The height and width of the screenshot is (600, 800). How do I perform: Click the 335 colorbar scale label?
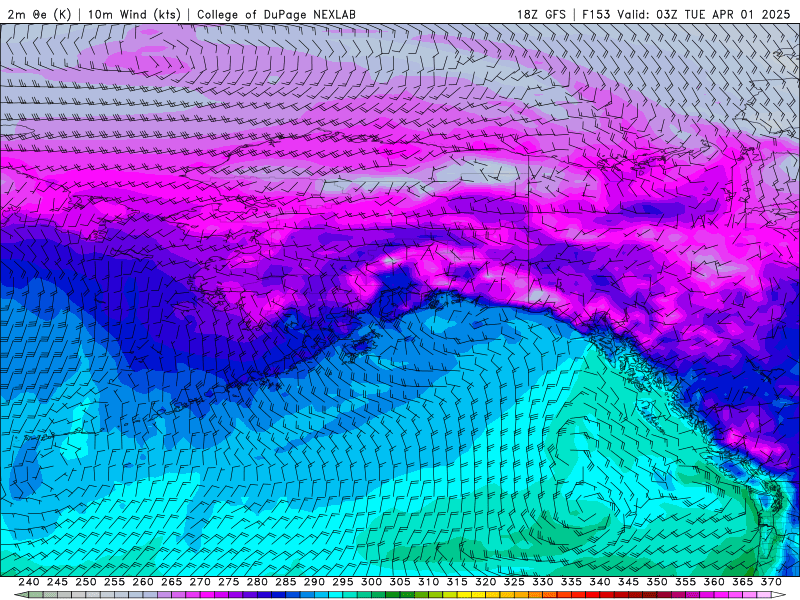571,582
